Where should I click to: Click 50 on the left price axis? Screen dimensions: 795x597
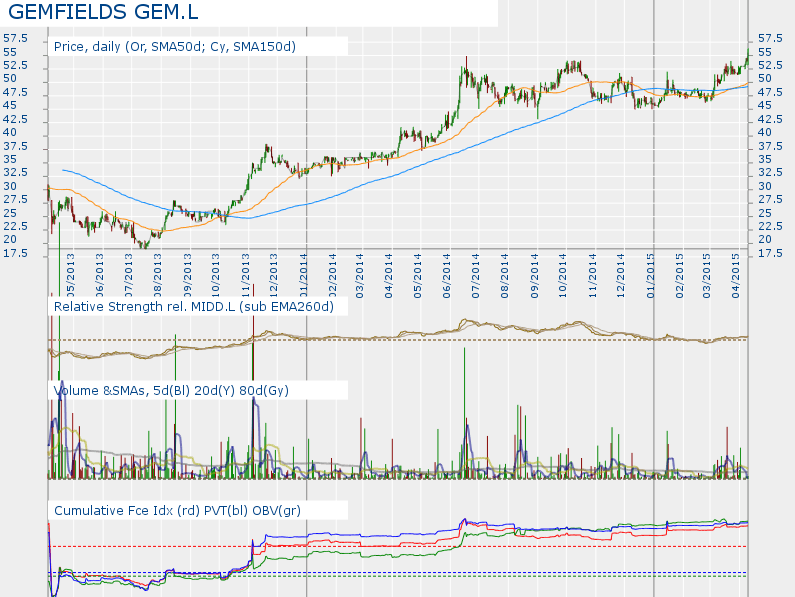click(10, 79)
